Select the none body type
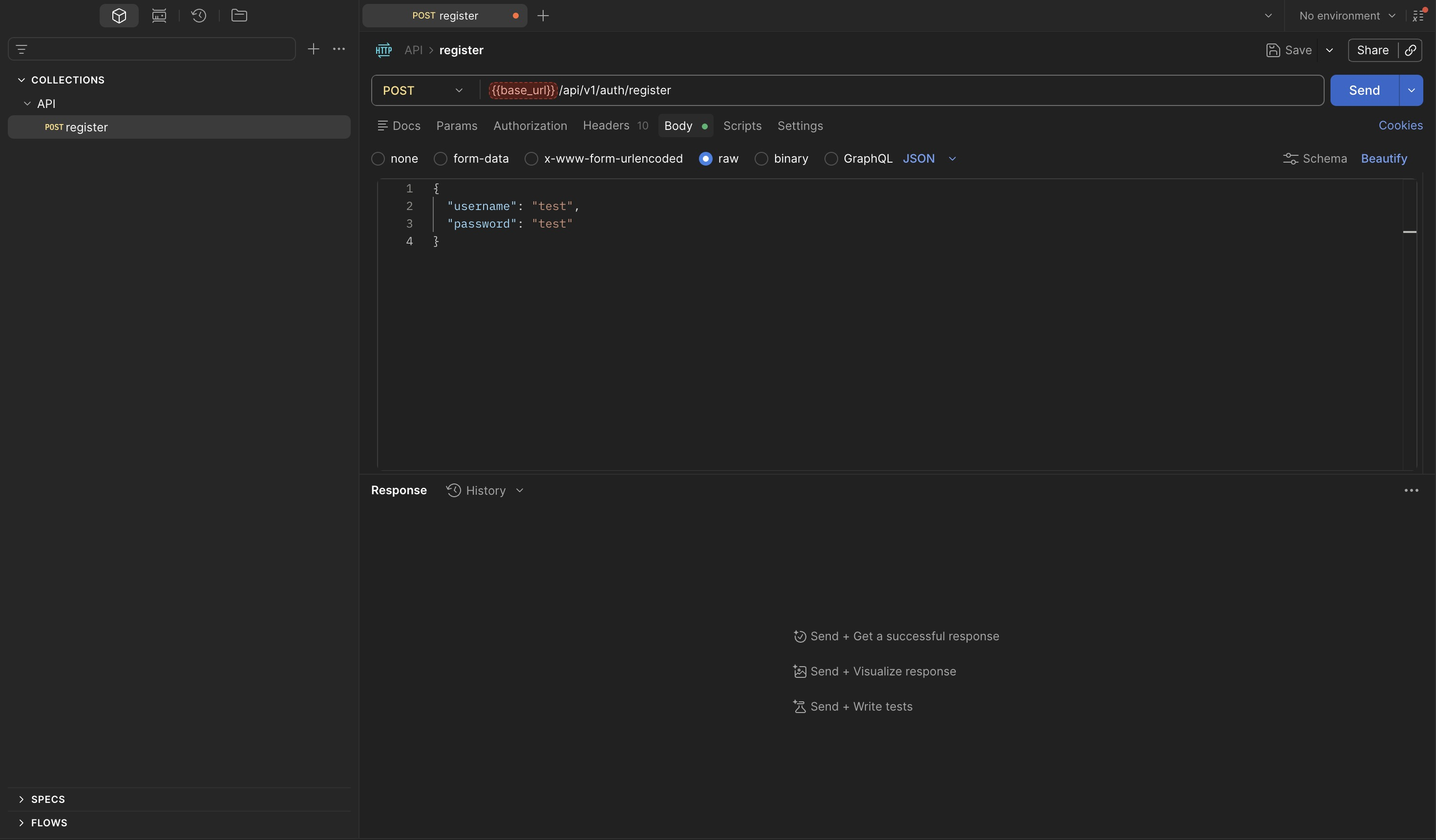 pos(378,158)
